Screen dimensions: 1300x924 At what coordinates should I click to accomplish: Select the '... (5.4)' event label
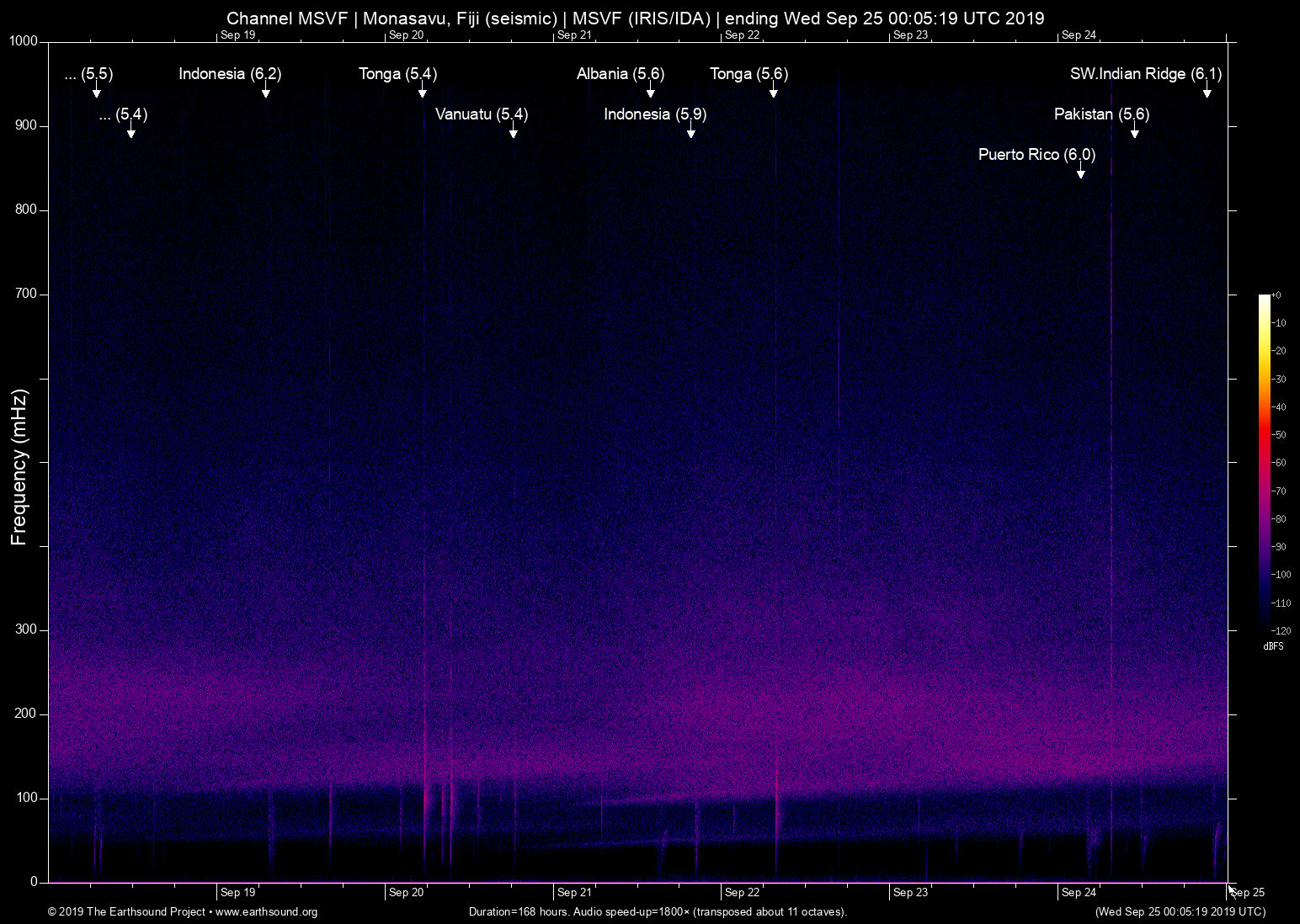tap(123, 114)
